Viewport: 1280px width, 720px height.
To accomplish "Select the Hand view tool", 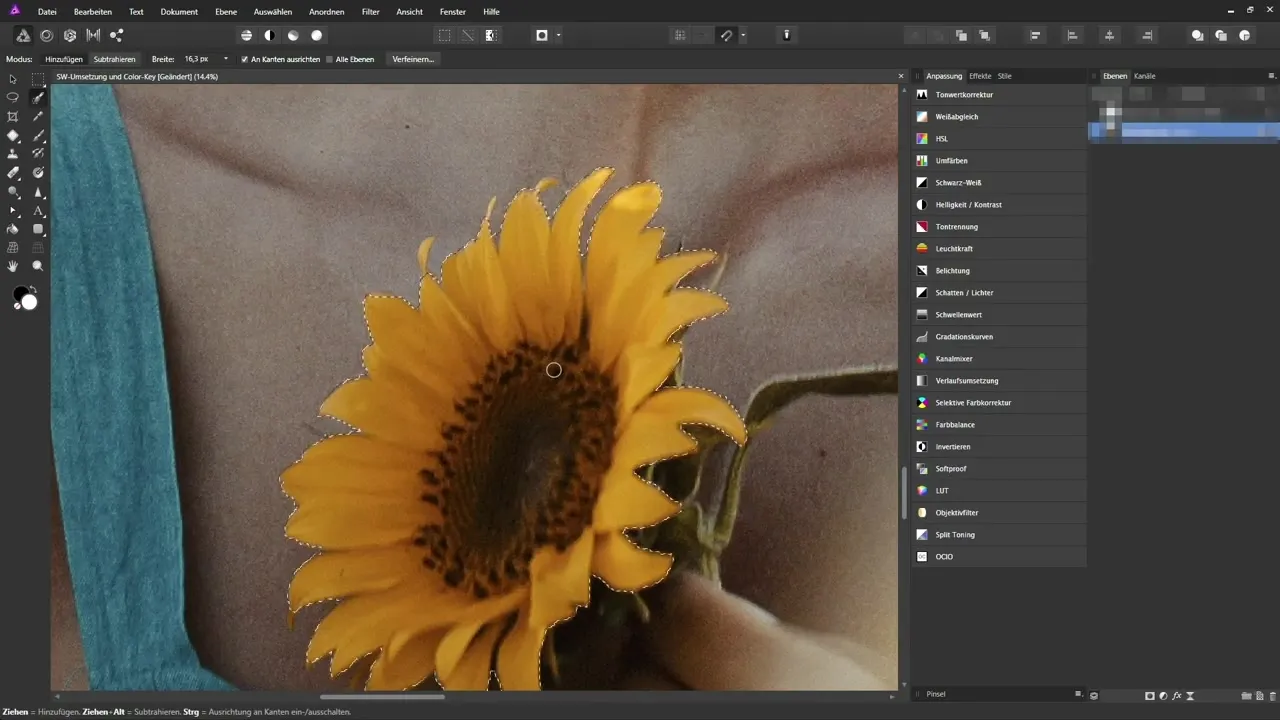I will (13, 266).
